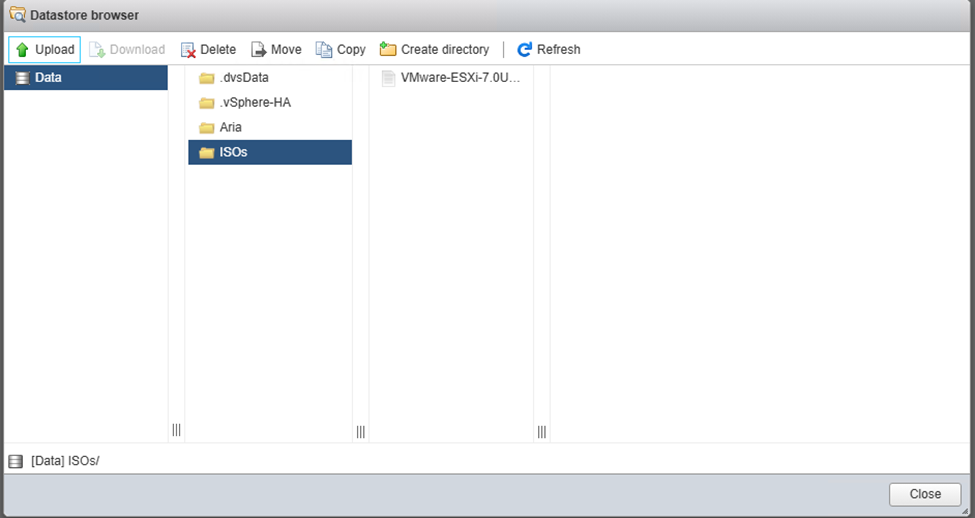This screenshot has width=975, height=518.
Task: Open the .dvsData folder
Action: (x=244, y=78)
